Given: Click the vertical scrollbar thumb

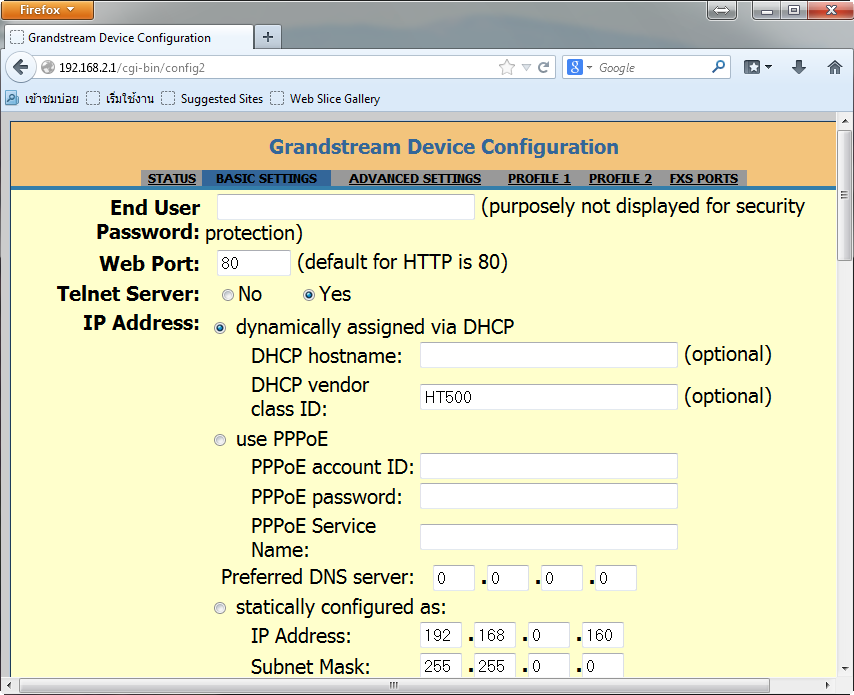Looking at the screenshot, I should pos(844,195).
